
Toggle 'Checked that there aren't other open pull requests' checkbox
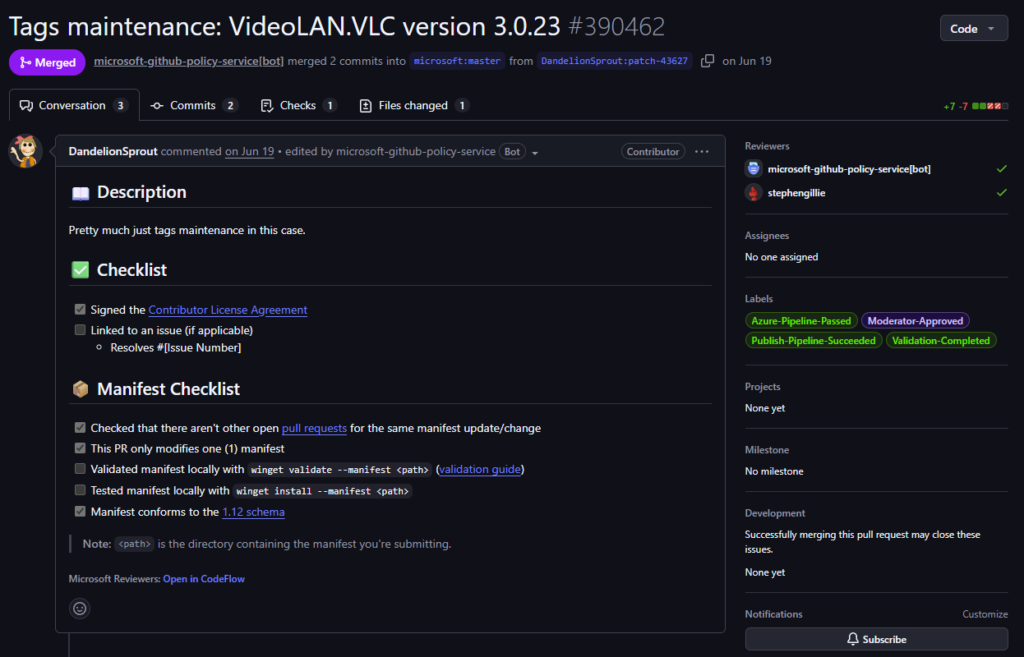tap(80, 428)
